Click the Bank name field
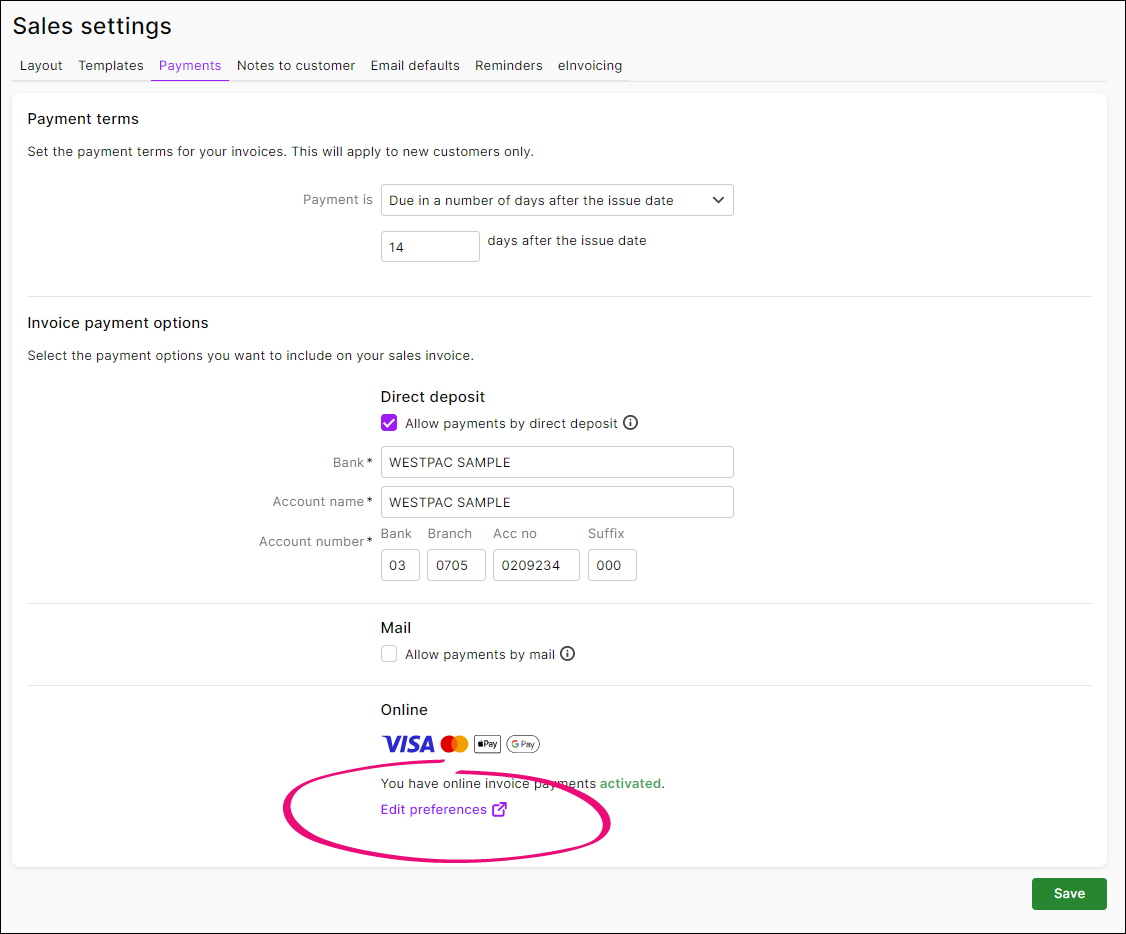The height and width of the screenshot is (934, 1126). 557,462
